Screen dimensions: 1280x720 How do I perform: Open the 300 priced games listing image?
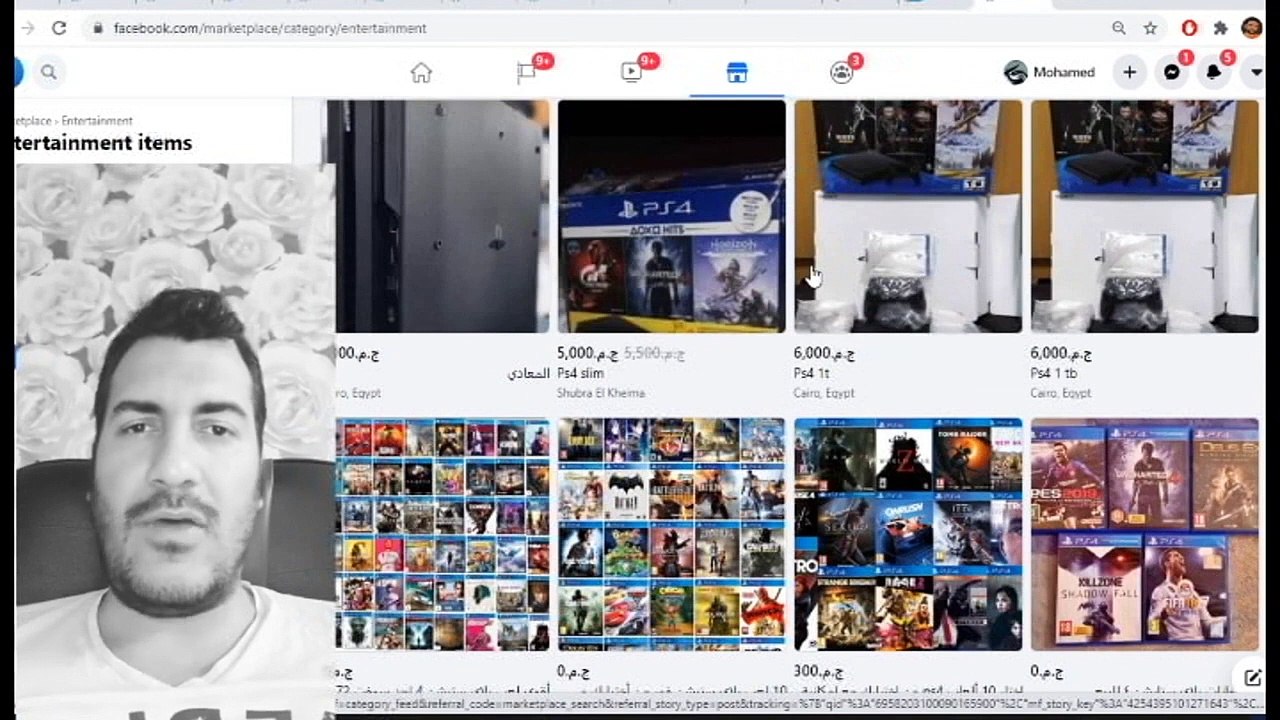coord(908,534)
